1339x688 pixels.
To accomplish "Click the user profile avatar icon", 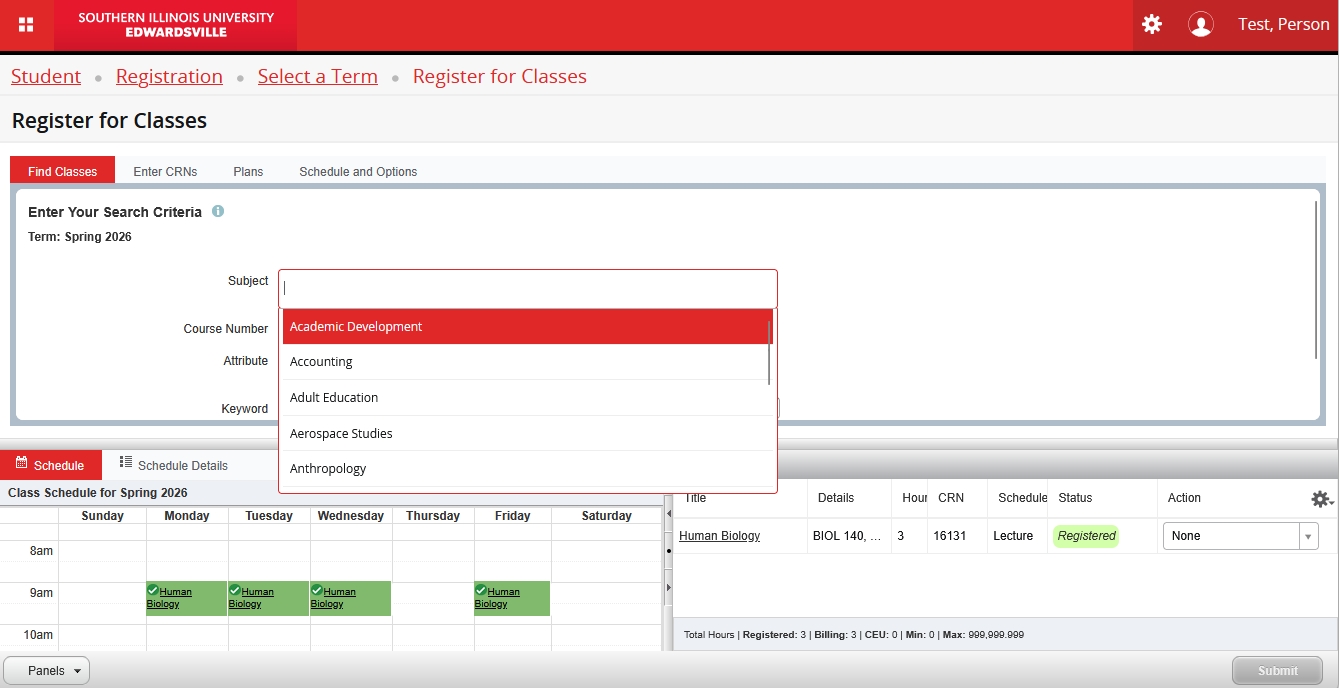I will 1200,25.
